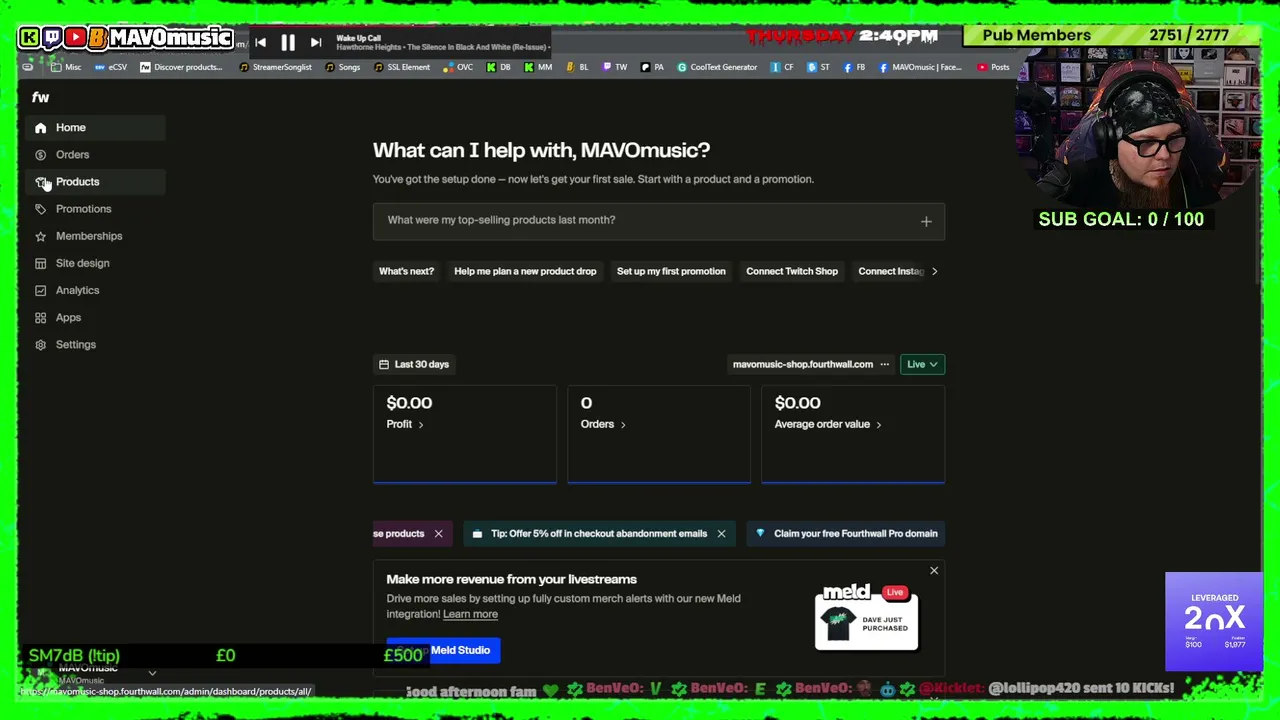Click the diamond icon on Pro domain tip
The image size is (1280, 720).
pos(760,533)
